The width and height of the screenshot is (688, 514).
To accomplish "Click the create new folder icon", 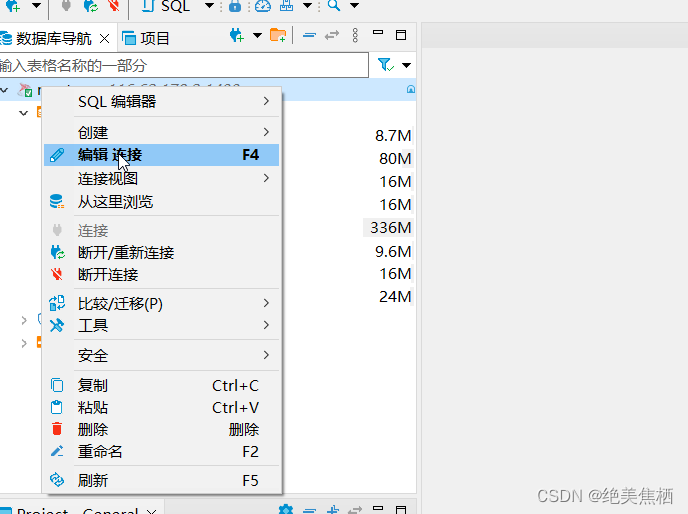I will coord(278,35).
